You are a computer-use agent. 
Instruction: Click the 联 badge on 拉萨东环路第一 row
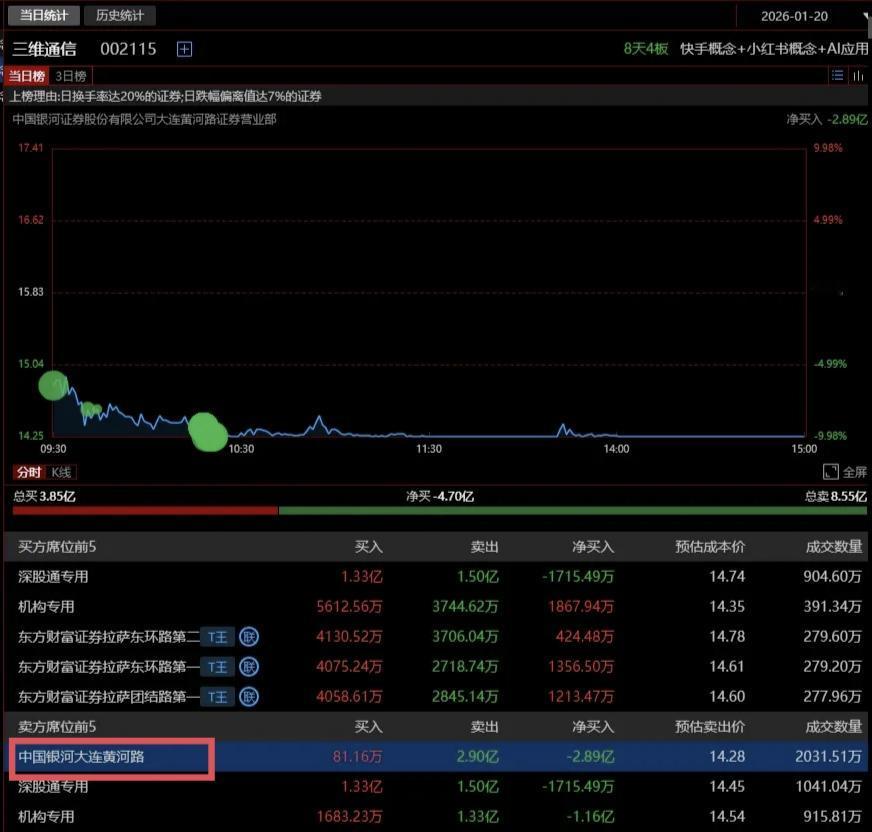[x=249, y=666]
